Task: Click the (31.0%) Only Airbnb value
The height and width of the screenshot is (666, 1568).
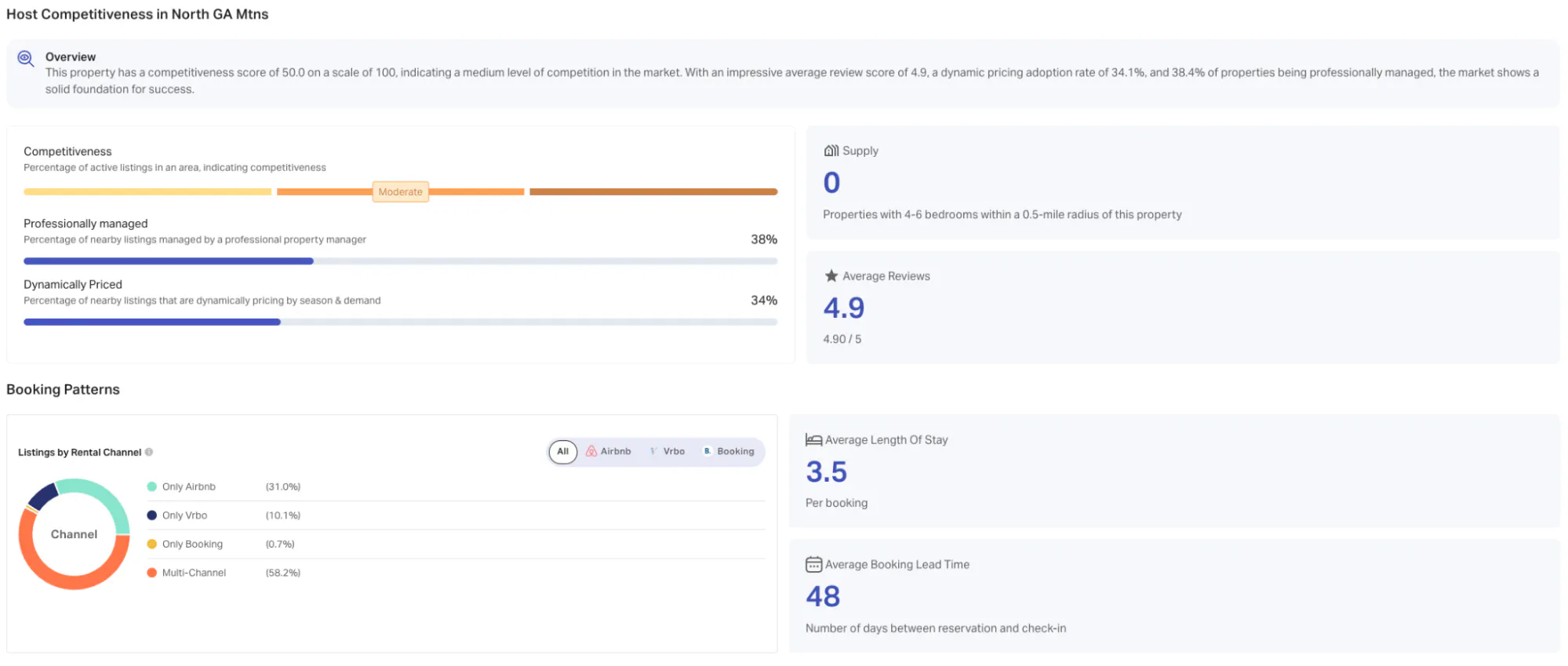Action: (283, 486)
